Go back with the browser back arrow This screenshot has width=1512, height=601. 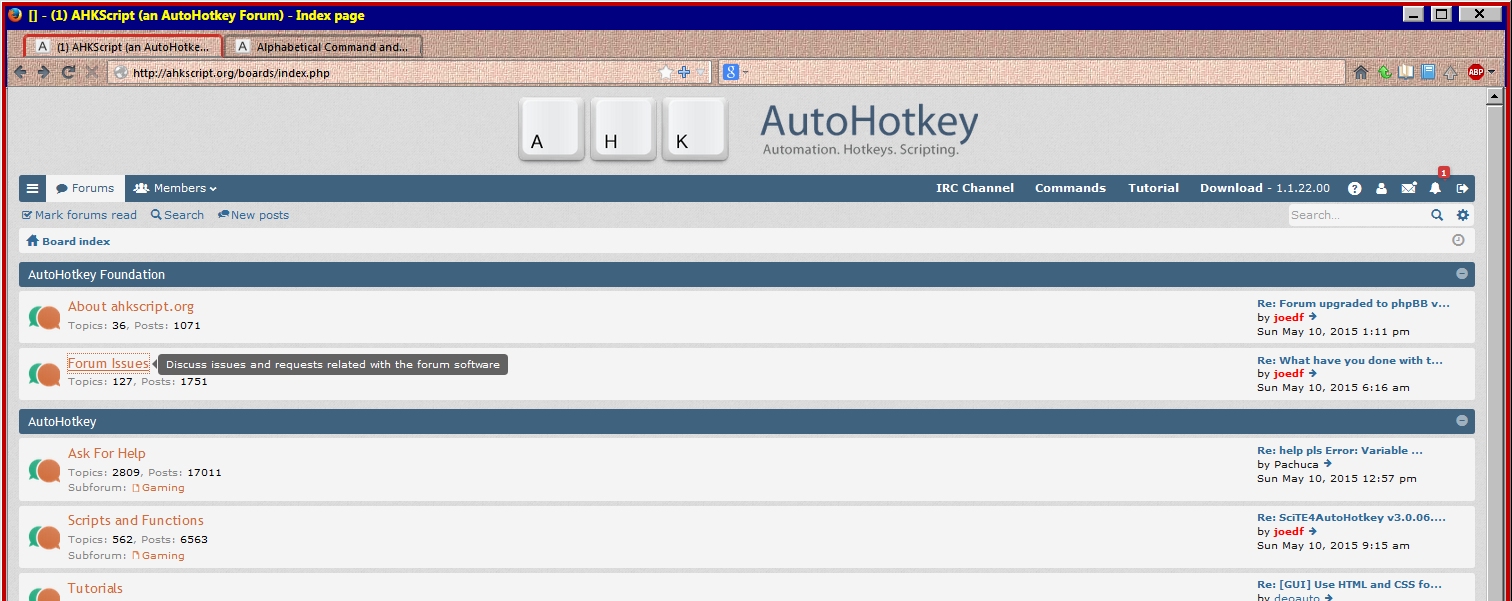tap(20, 72)
